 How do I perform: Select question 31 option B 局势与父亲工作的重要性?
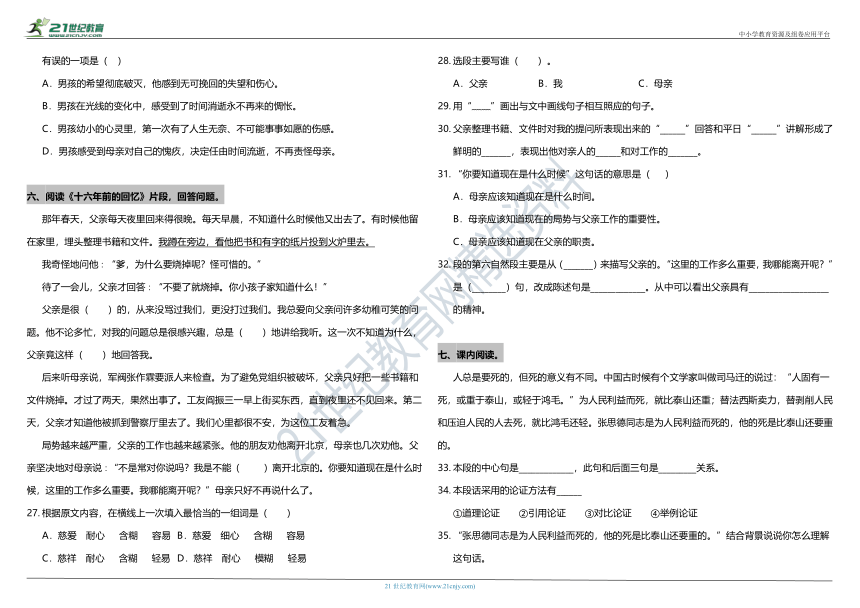tap(557, 219)
